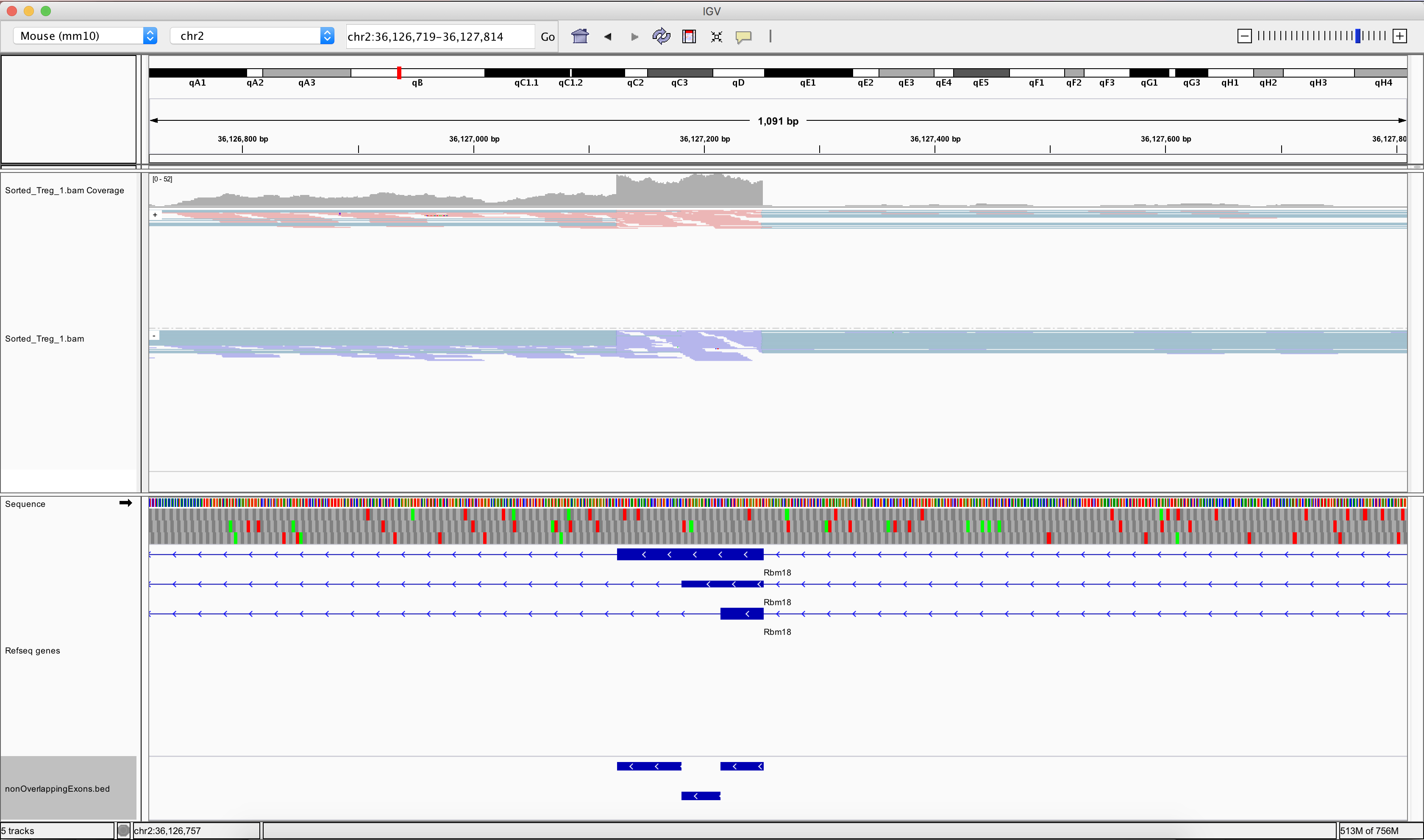Screen dimensions: 1424x840
Task: Click the lower-row nonOverlappingExons feature
Action: coord(701,796)
